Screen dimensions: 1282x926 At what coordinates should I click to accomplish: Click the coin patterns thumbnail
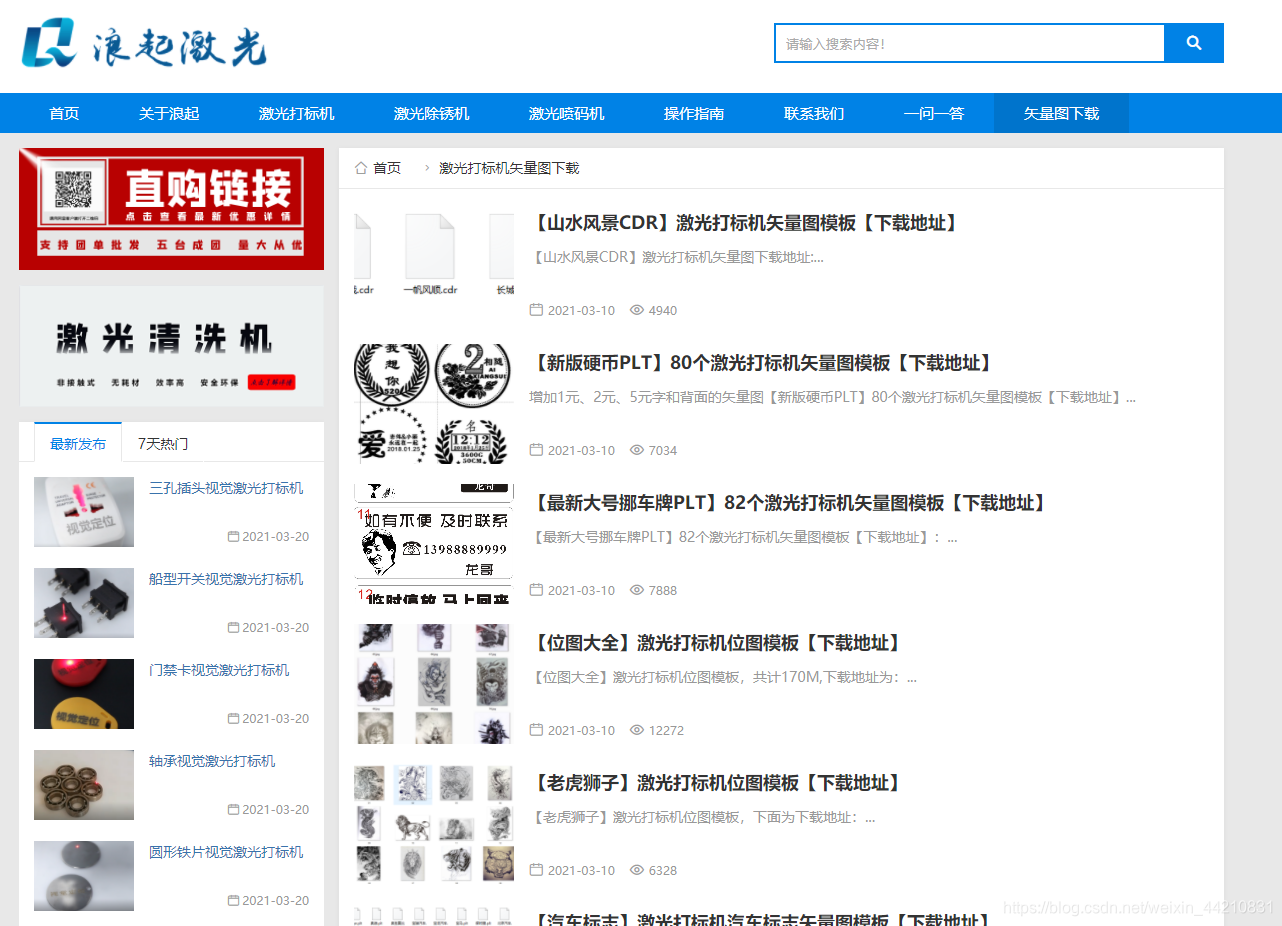[434, 404]
